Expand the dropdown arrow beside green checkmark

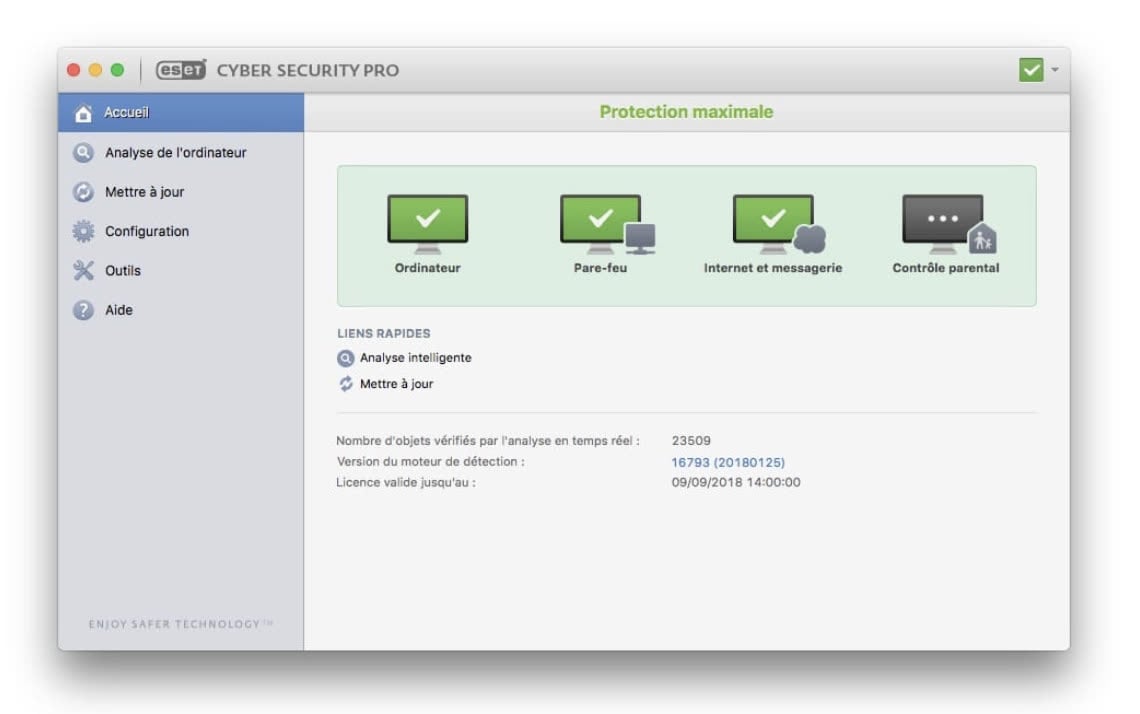[x=1055, y=70]
